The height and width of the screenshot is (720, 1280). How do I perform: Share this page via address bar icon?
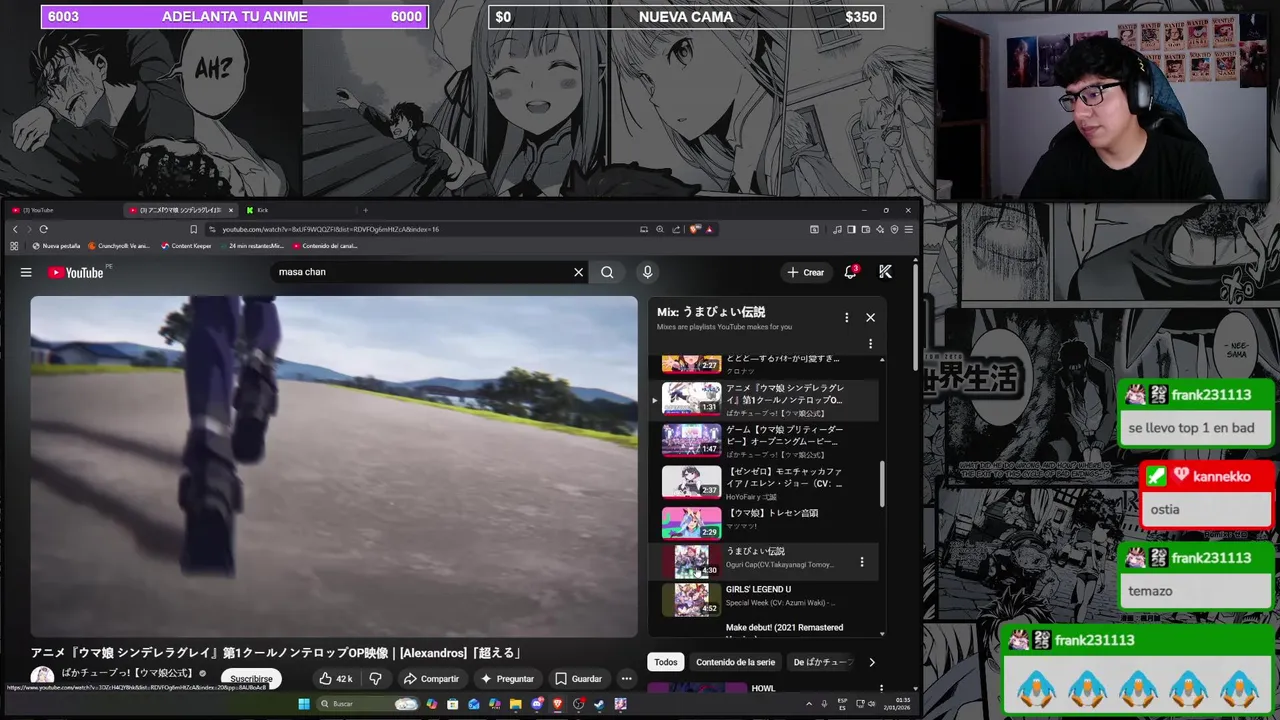pyautogui.click(x=676, y=229)
